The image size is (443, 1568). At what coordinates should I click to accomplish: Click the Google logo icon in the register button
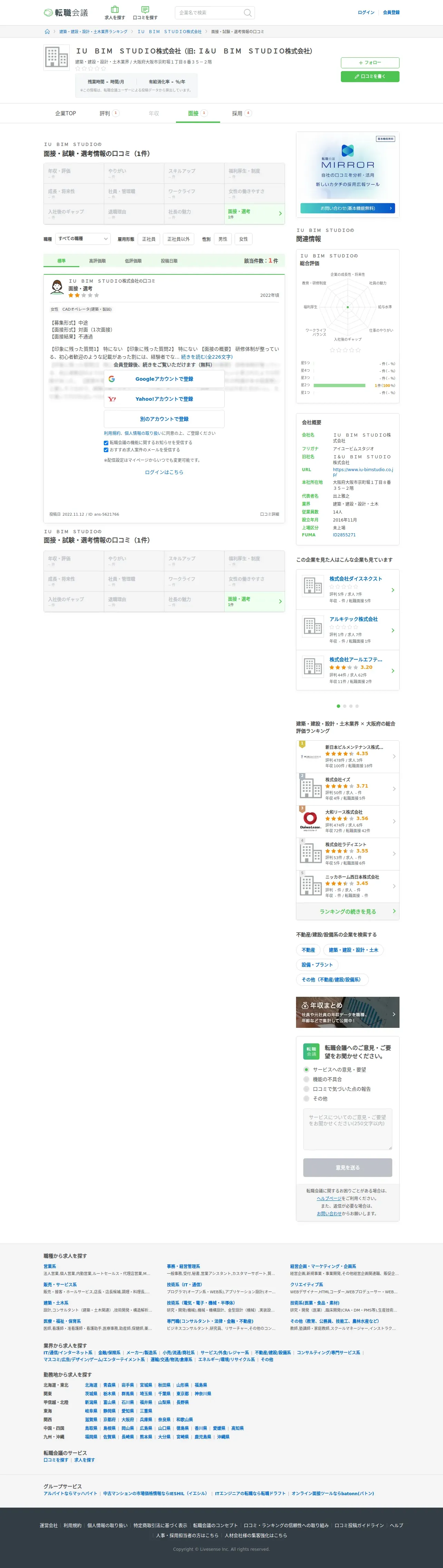111,379
